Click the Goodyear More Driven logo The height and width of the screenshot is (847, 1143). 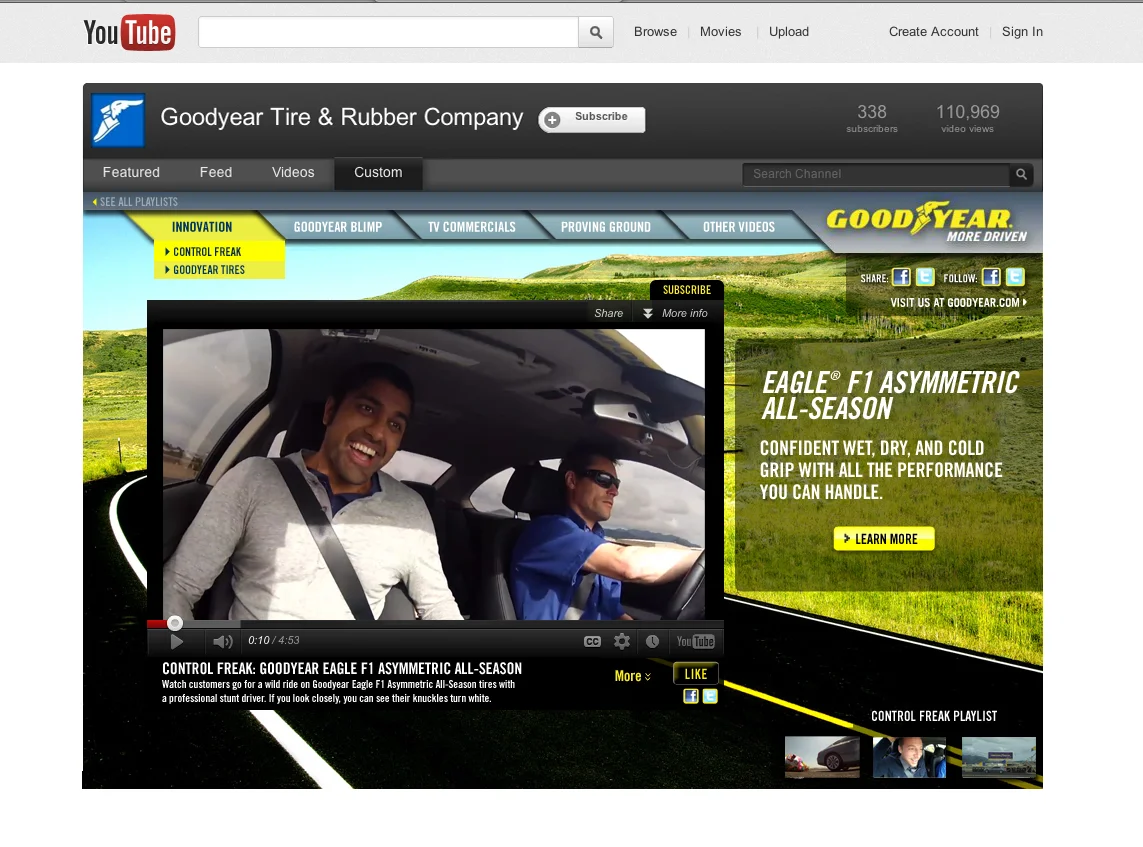pos(927,222)
